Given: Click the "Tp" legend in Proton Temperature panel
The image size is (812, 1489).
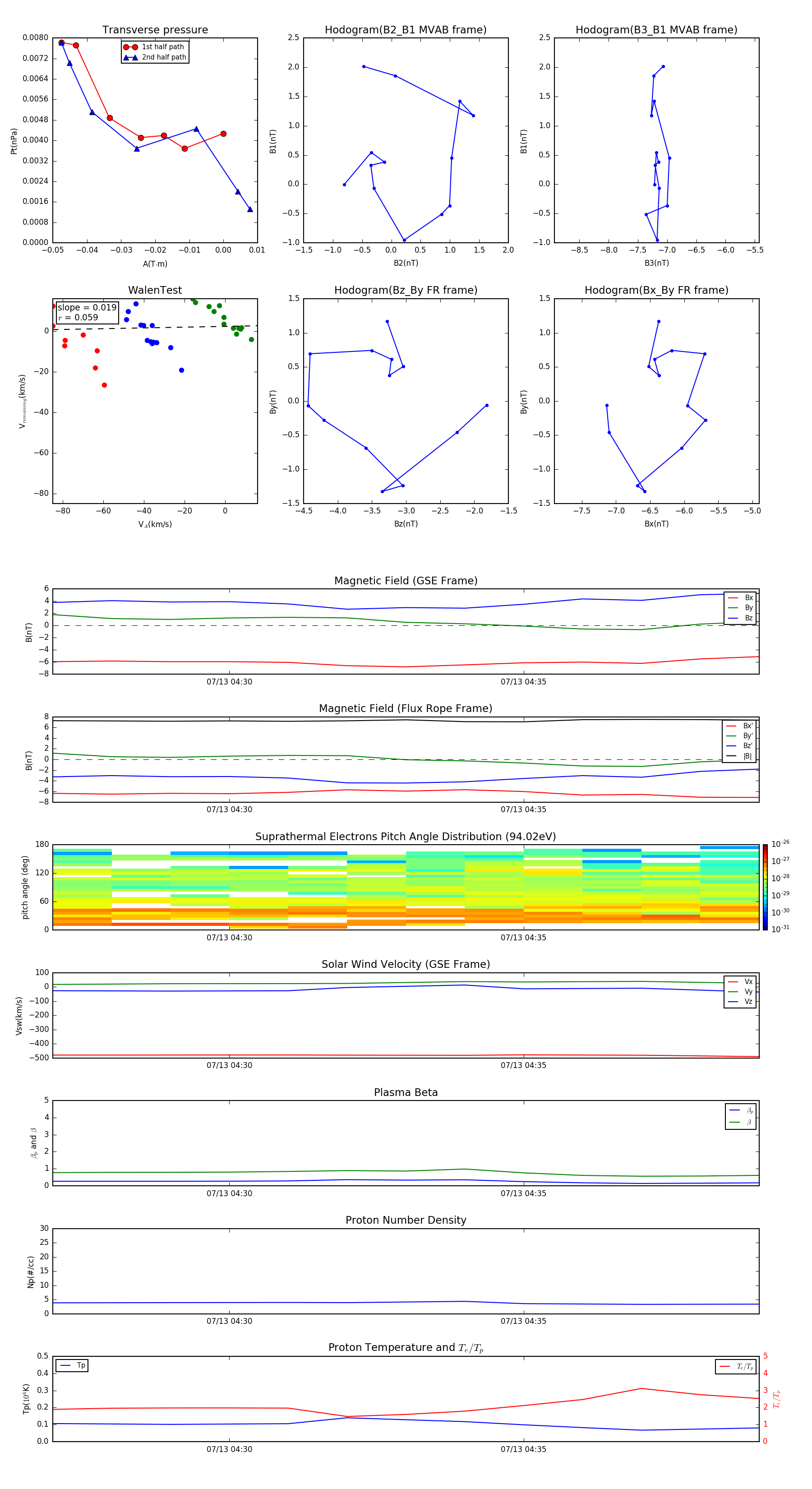Looking at the screenshot, I should pyautogui.click(x=72, y=1365).
